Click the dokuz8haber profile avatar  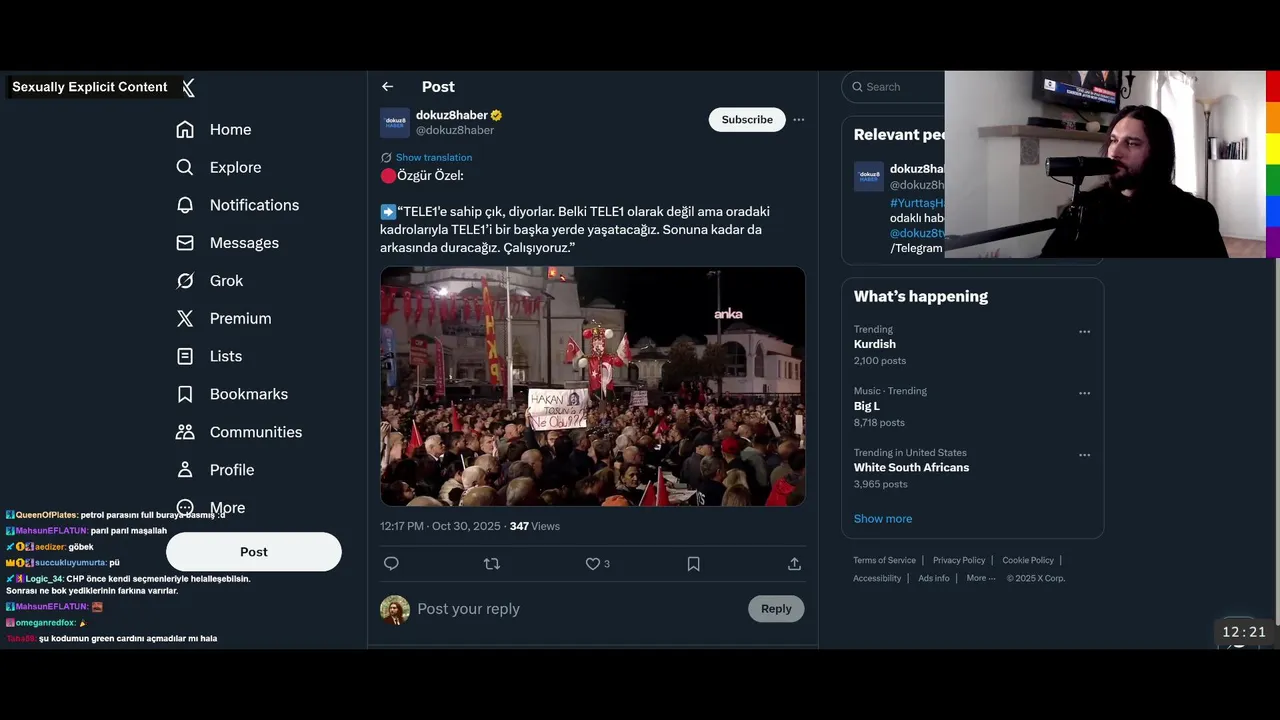point(395,123)
